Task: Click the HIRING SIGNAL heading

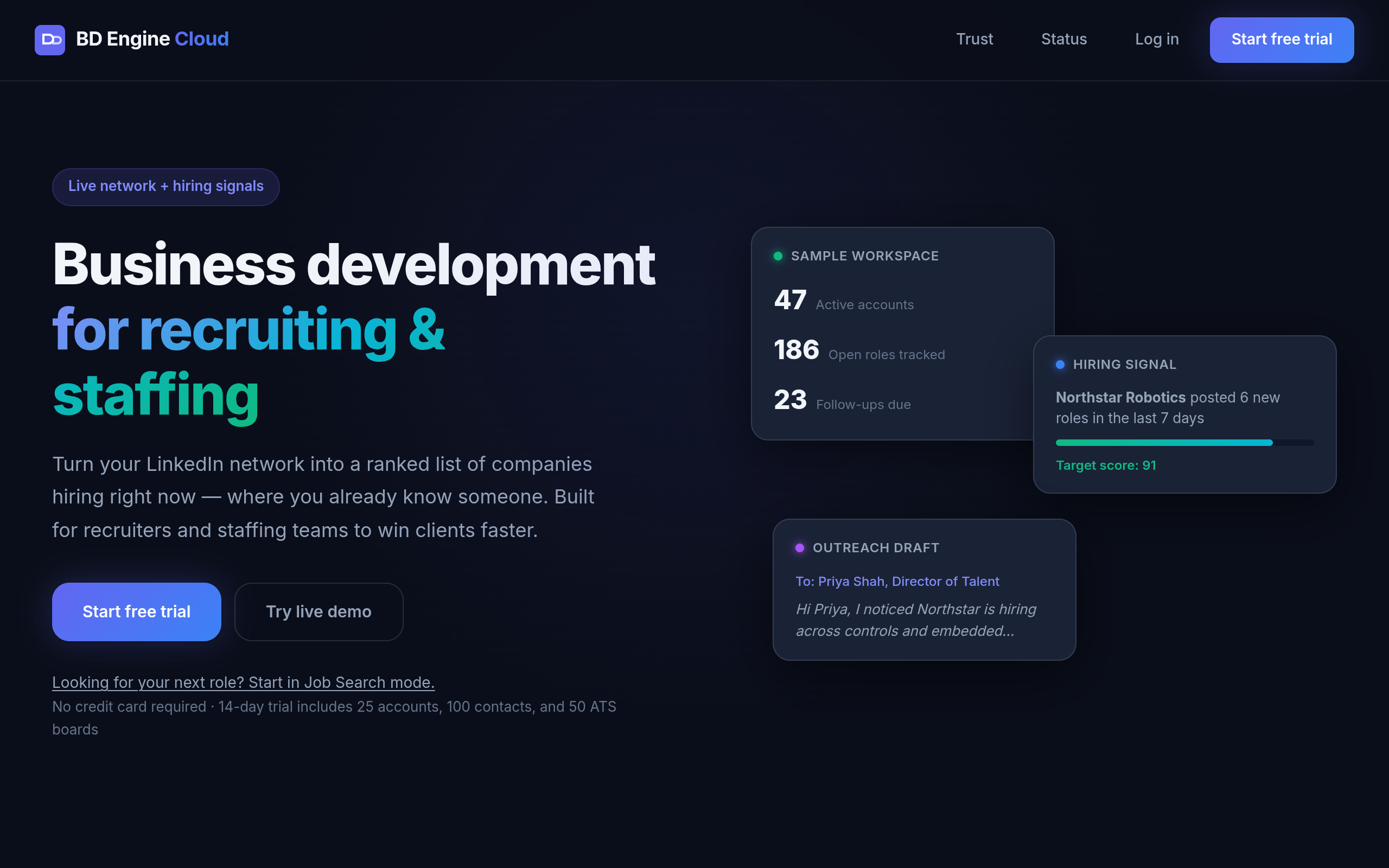Action: [1124, 365]
